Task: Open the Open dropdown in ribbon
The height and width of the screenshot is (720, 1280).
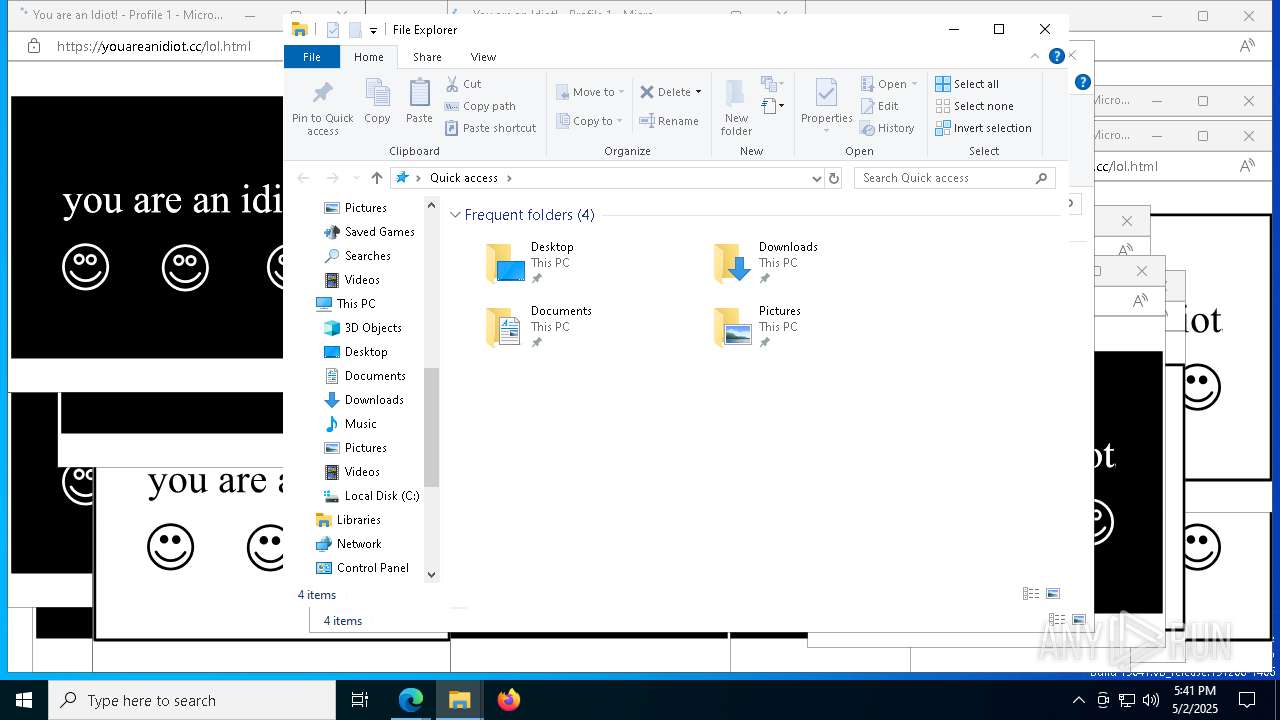Action: 914,84
